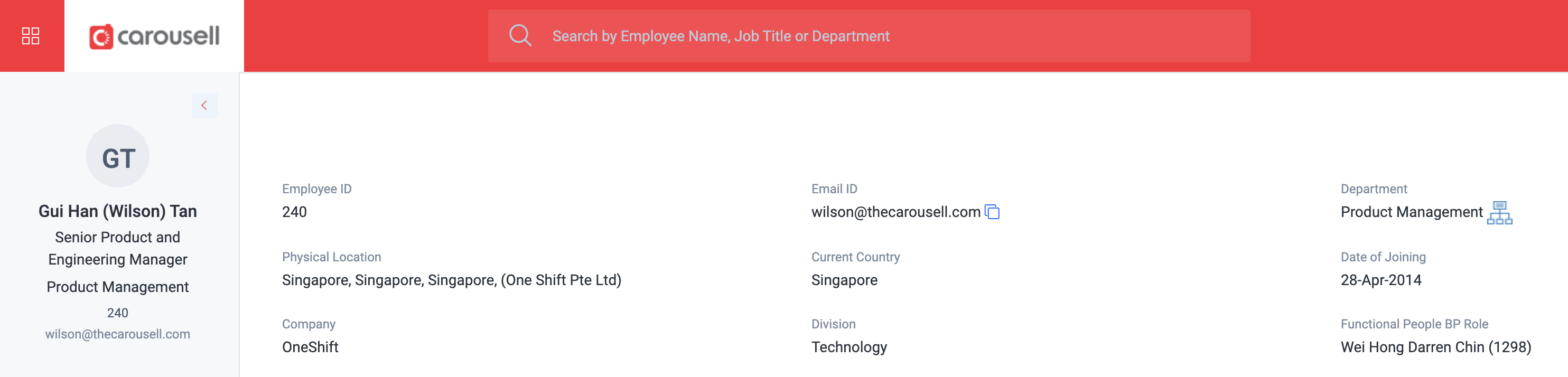Click the Division value Technology
The width and height of the screenshot is (1568, 377).
pyautogui.click(x=848, y=347)
